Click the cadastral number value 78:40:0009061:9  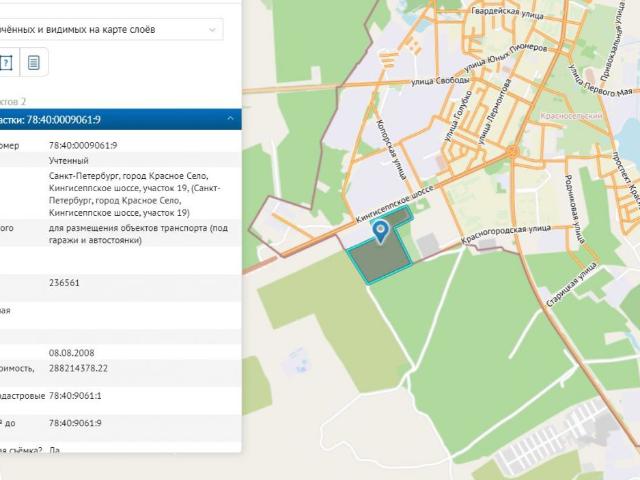coord(83,145)
